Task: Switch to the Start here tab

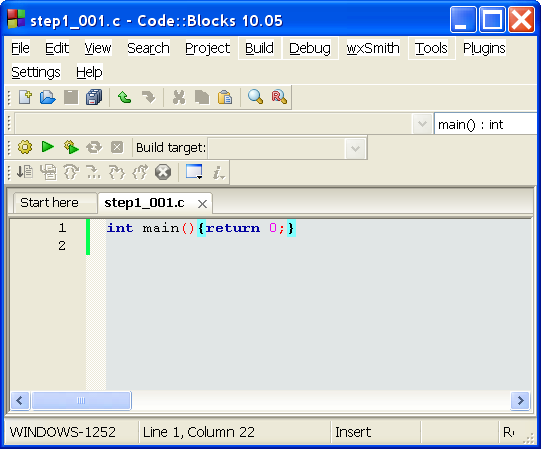Action: [49, 203]
